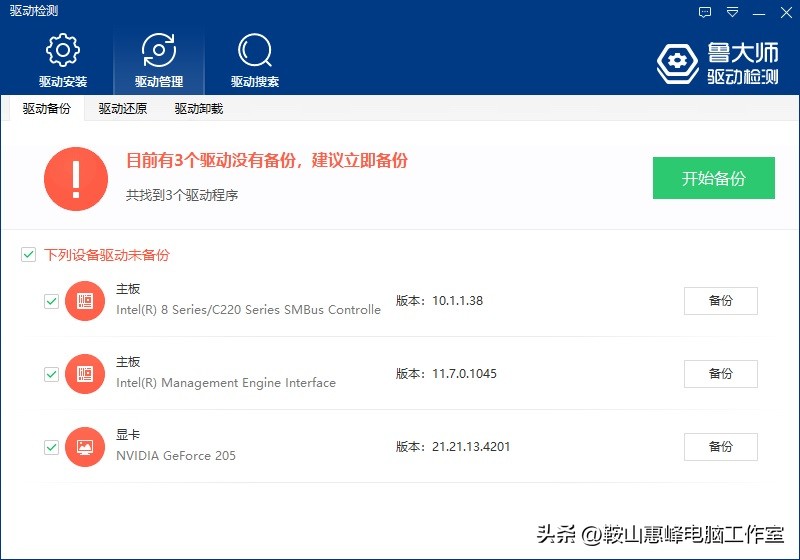Image resolution: width=800 pixels, height=560 pixels.
Task: Open the 驱动搜索 magnifier icon section
Action: tap(255, 60)
